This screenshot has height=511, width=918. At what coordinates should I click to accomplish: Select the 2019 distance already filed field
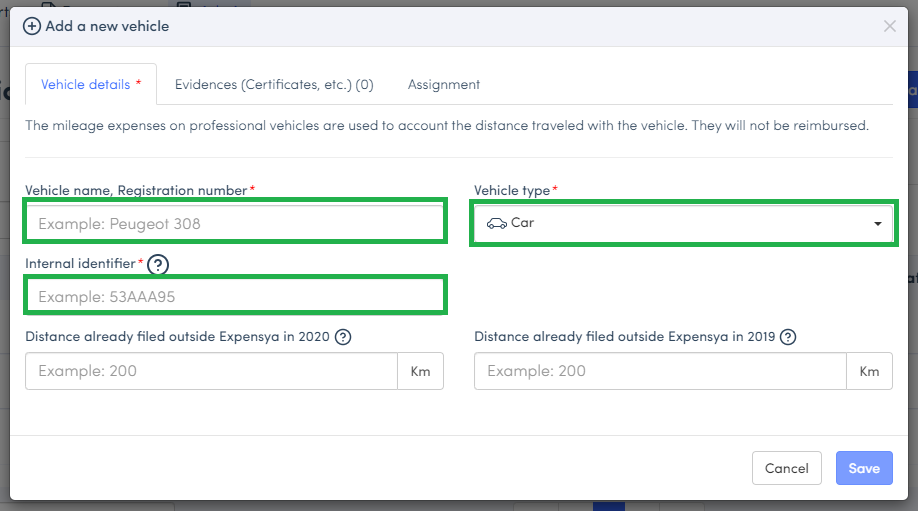660,371
